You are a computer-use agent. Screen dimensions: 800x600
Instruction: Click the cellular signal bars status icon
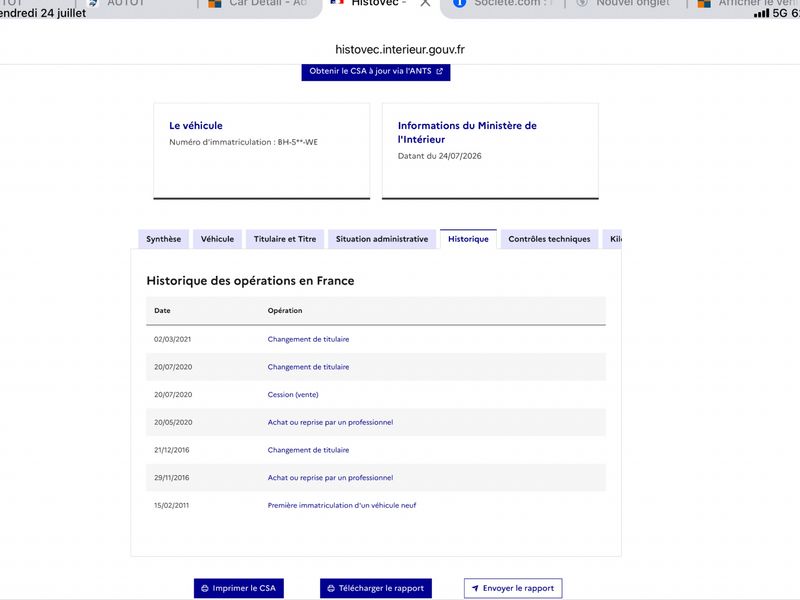[x=762, y=13]
